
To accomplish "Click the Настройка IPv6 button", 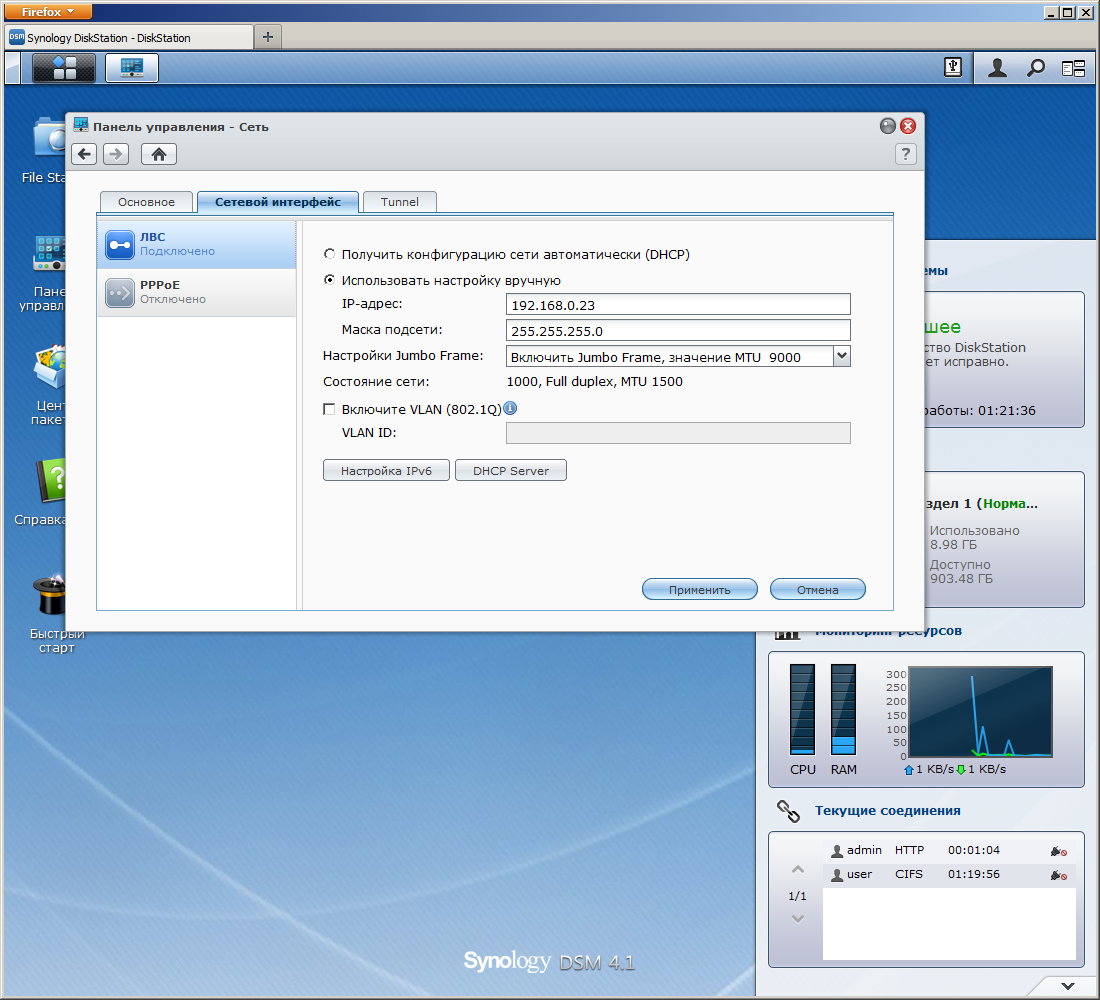I will pyautogui.click(x=386, y=470).
